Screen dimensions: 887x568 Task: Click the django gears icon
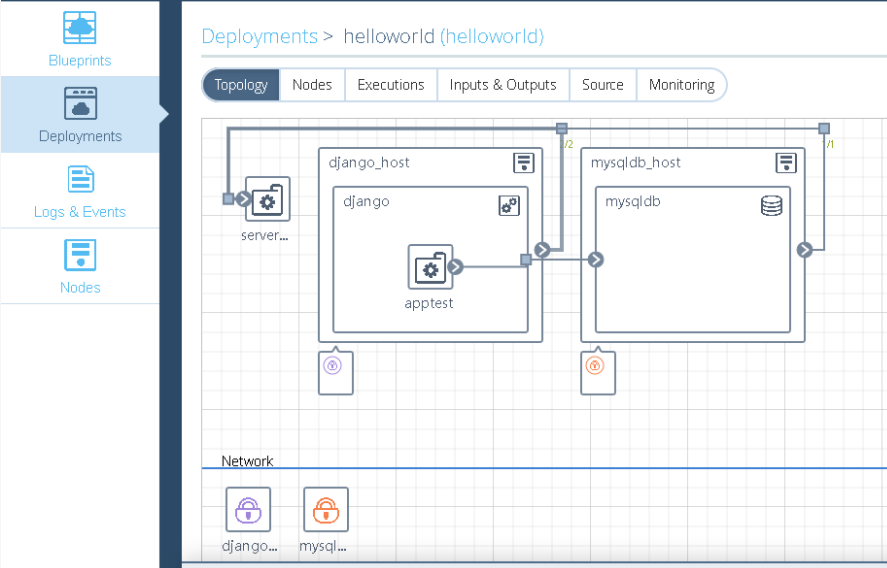pos(509,206)
